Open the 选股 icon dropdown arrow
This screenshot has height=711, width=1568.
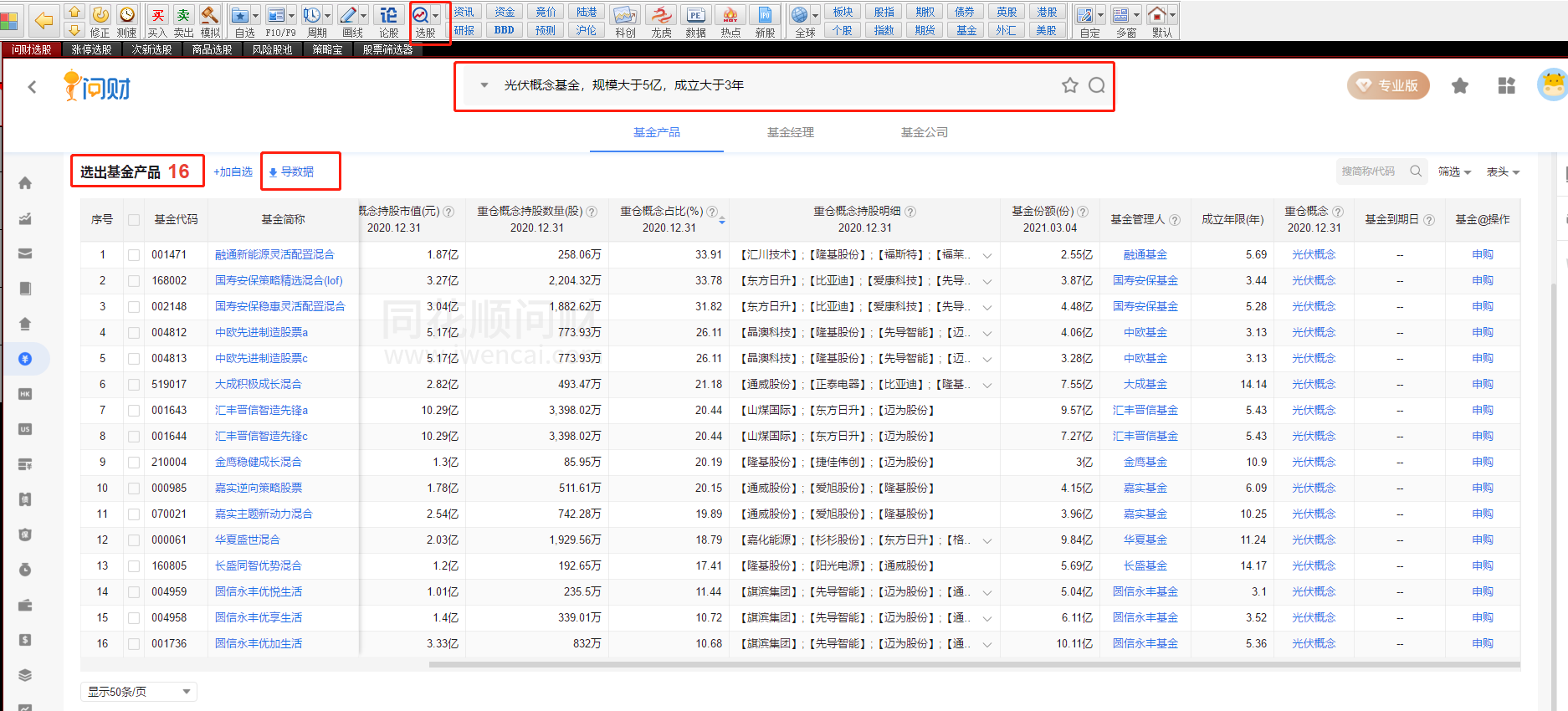435,15
